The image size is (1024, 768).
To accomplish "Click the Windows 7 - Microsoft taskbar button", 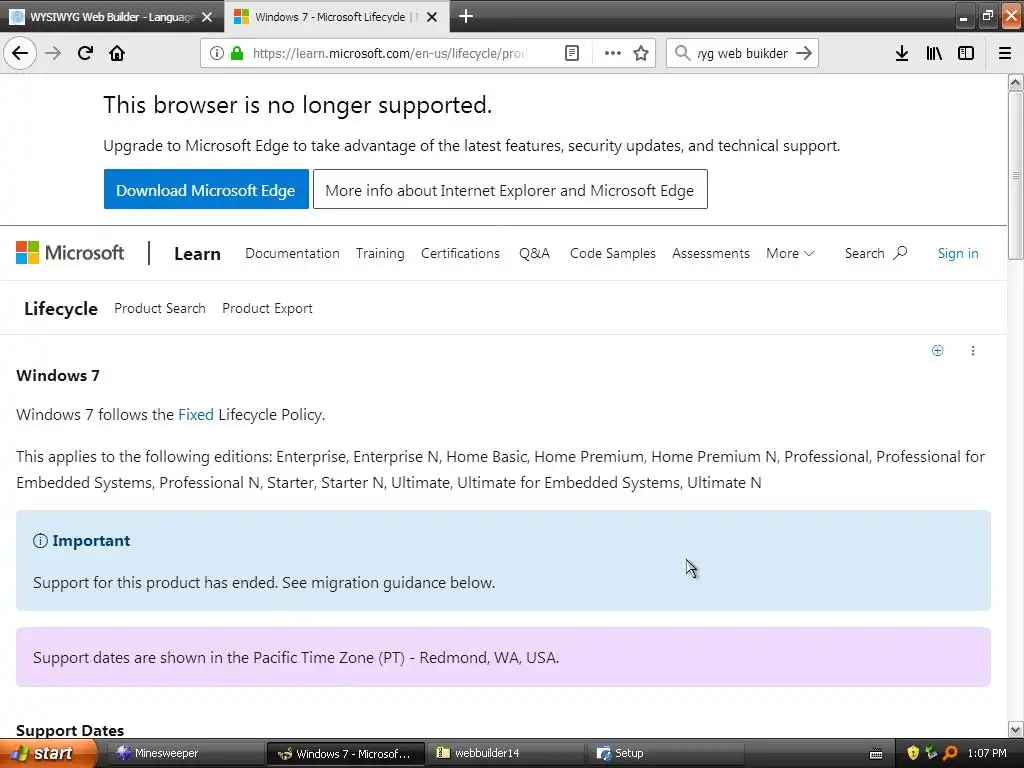I will pyautogui.click(x=346, y=754).
